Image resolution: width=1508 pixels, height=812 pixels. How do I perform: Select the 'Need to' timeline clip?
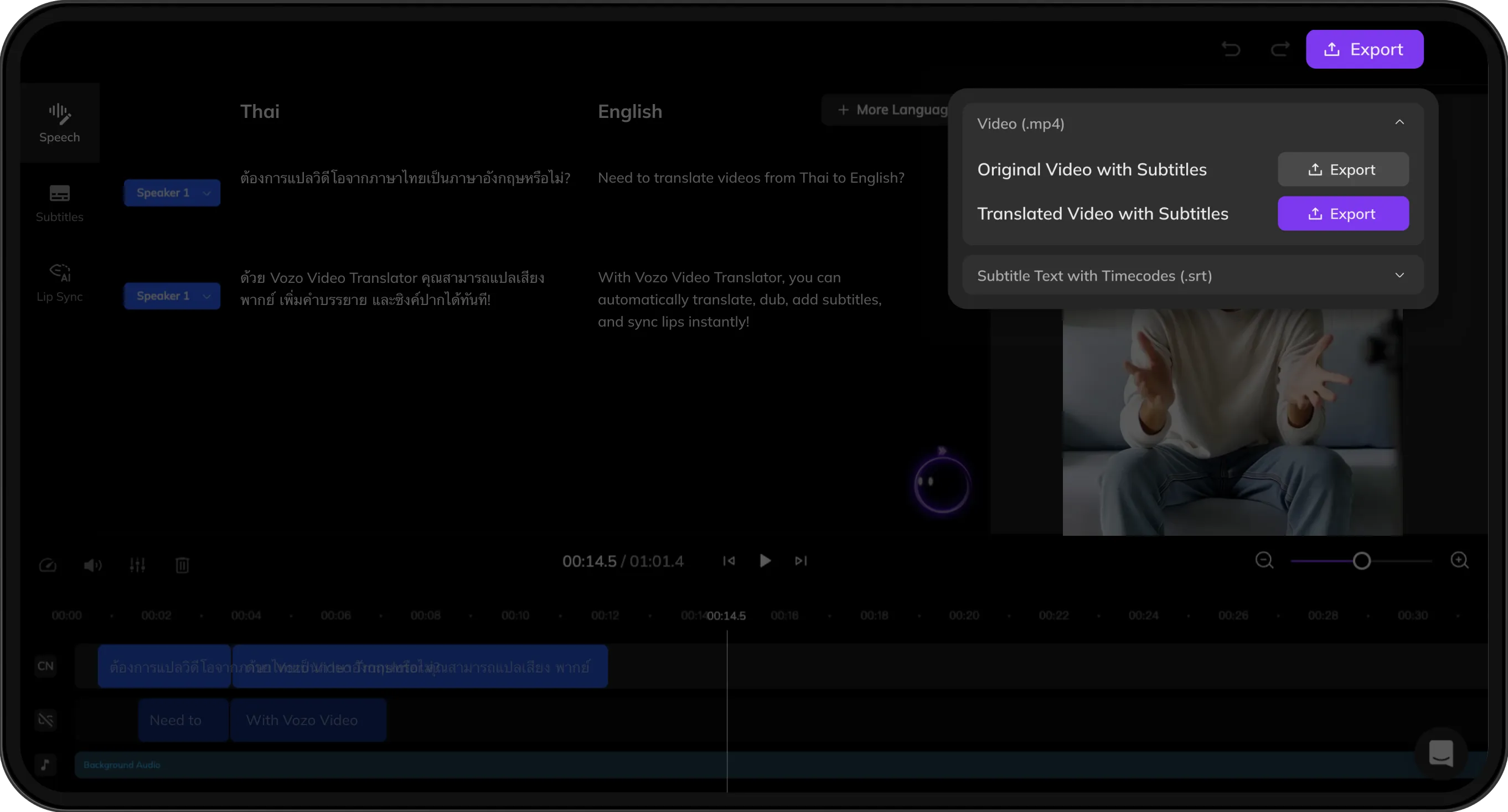click(x=183, y=720)
